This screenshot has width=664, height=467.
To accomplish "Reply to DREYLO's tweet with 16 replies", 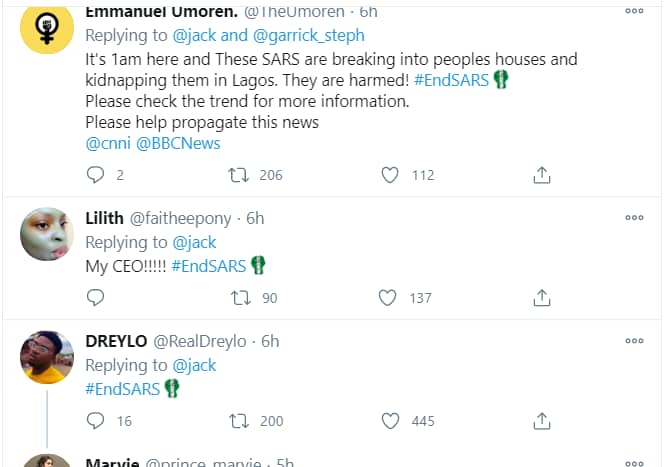I will pos(96,421).
